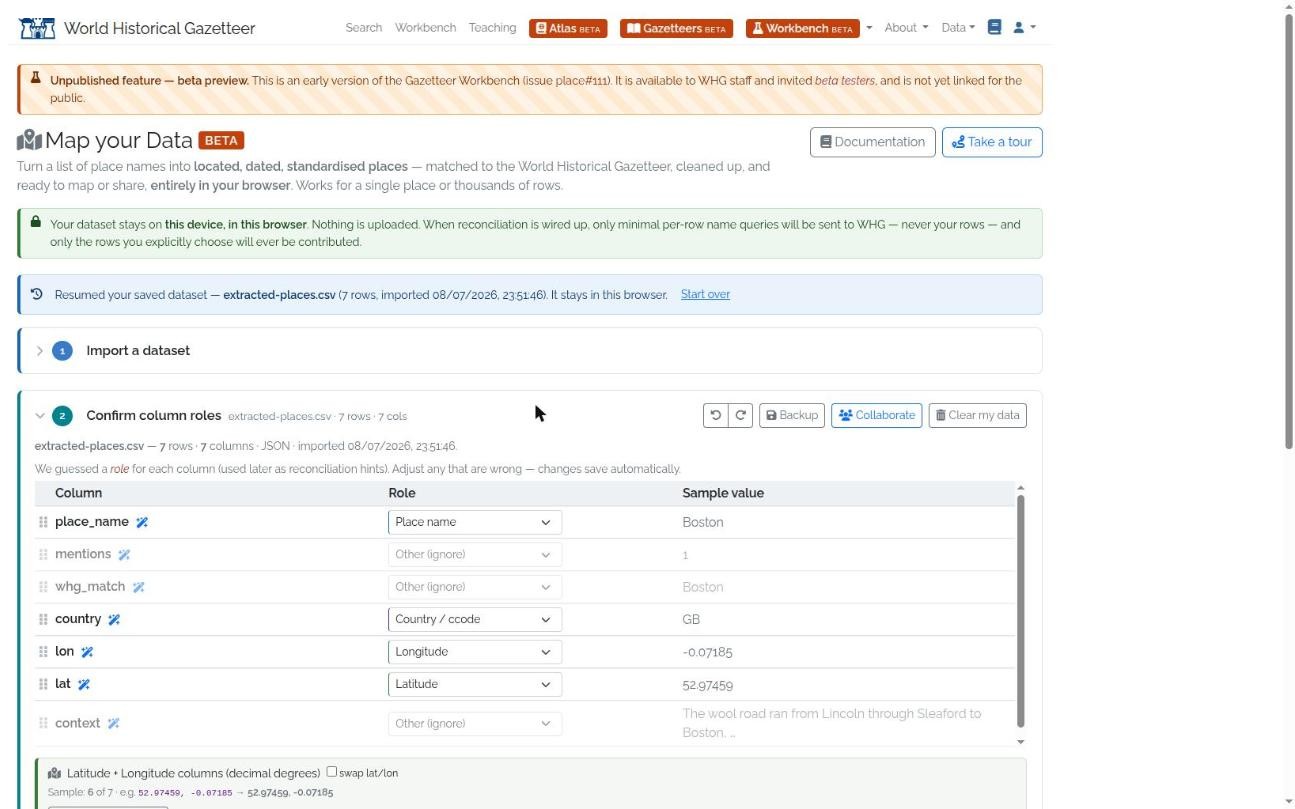
Task: Grab the drag handle of lon row
Action: coord(43,652)
